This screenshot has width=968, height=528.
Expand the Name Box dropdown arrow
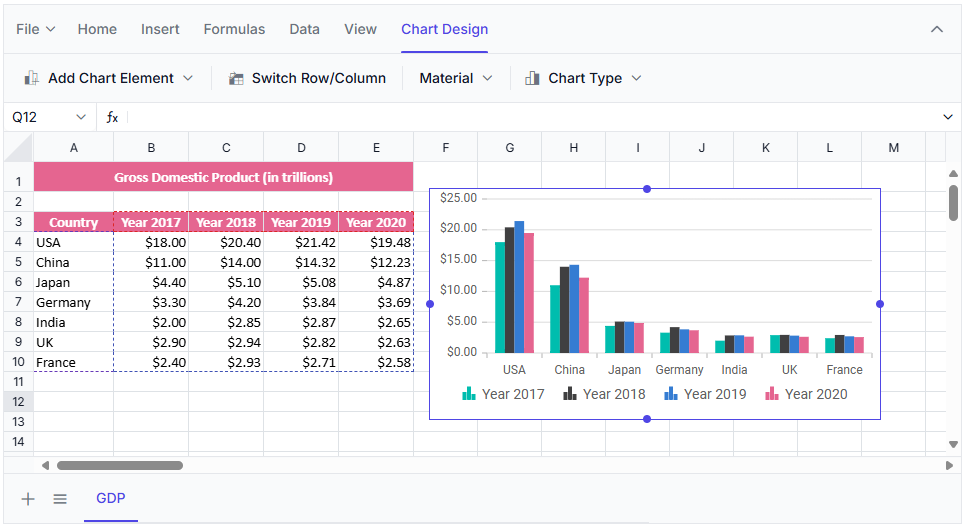(x=81, y=117)
